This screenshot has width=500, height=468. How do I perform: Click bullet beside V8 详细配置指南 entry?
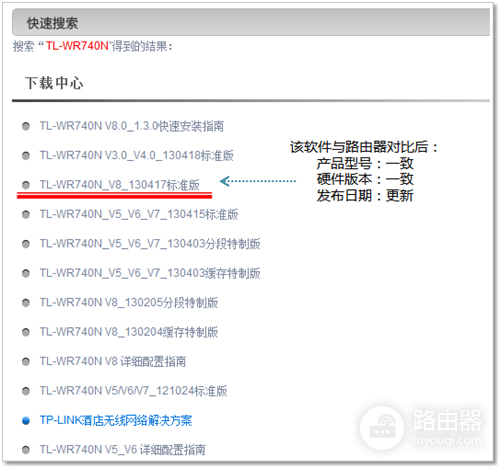(x=26, y=362)
